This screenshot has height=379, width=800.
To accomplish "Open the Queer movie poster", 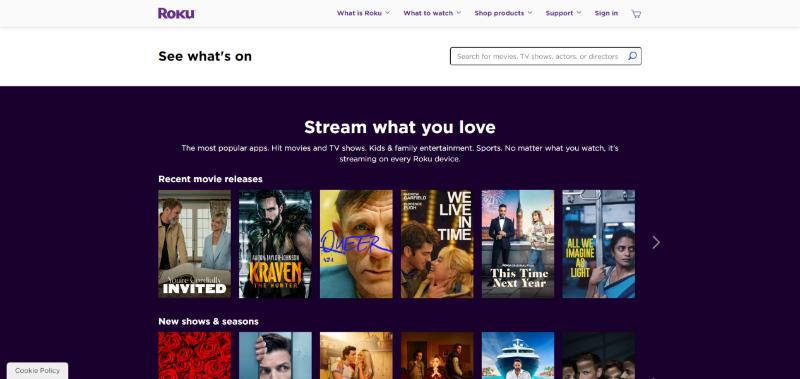I will tap(356, 244).
